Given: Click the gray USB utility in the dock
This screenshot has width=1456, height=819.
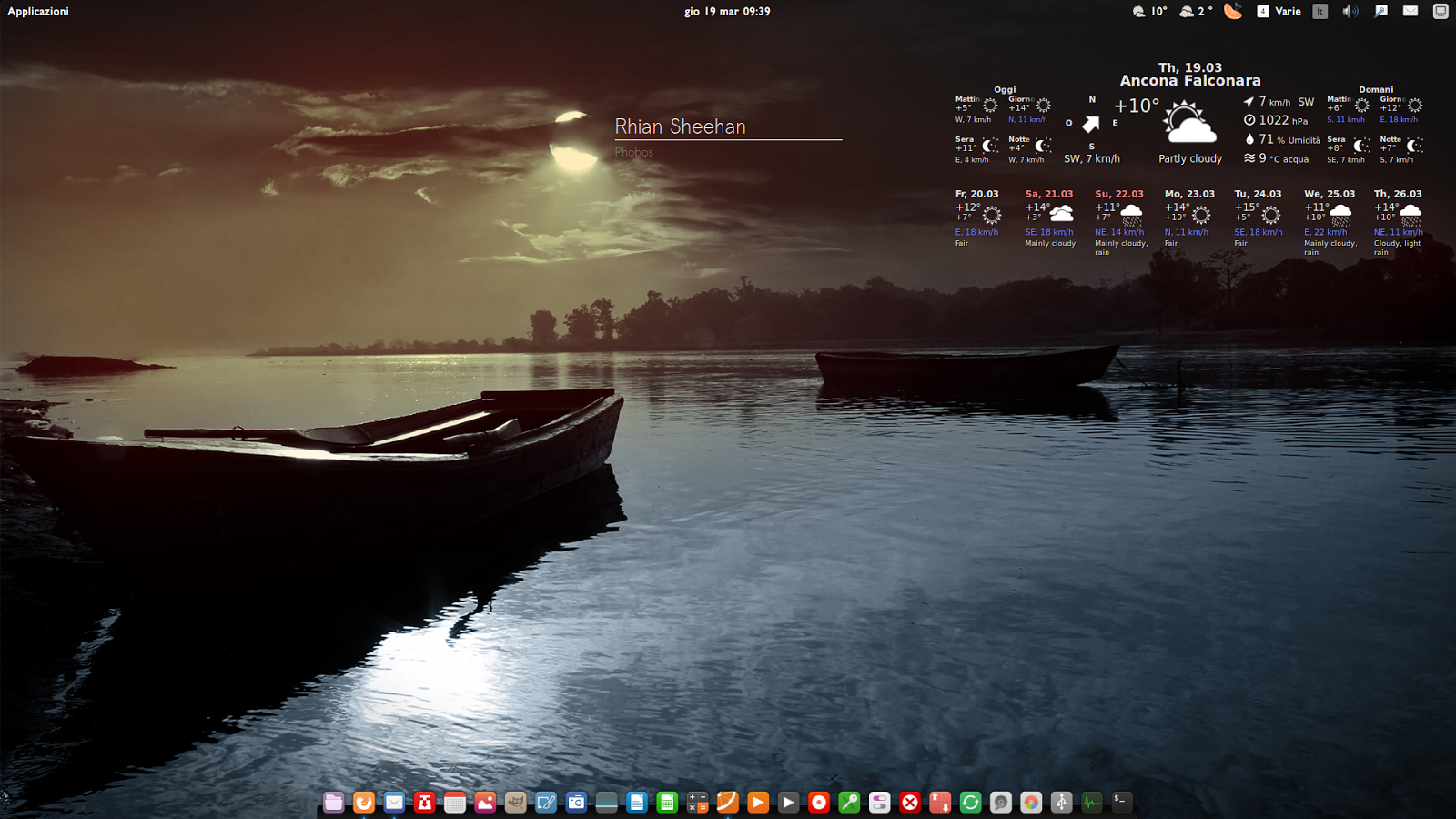Looking at the screenshot, I should coord(1061,802).
